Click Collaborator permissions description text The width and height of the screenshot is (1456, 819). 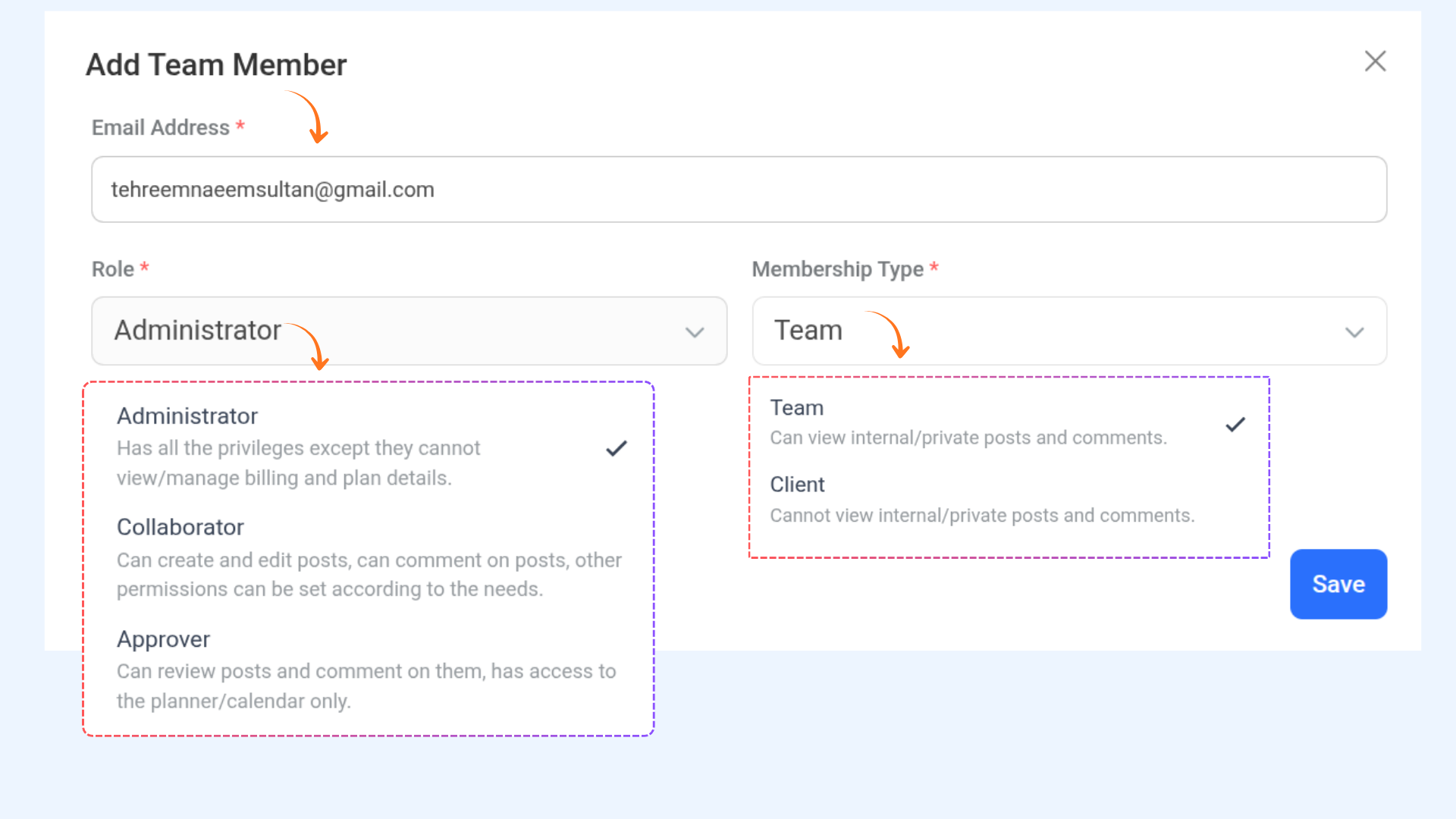point(369,575)
